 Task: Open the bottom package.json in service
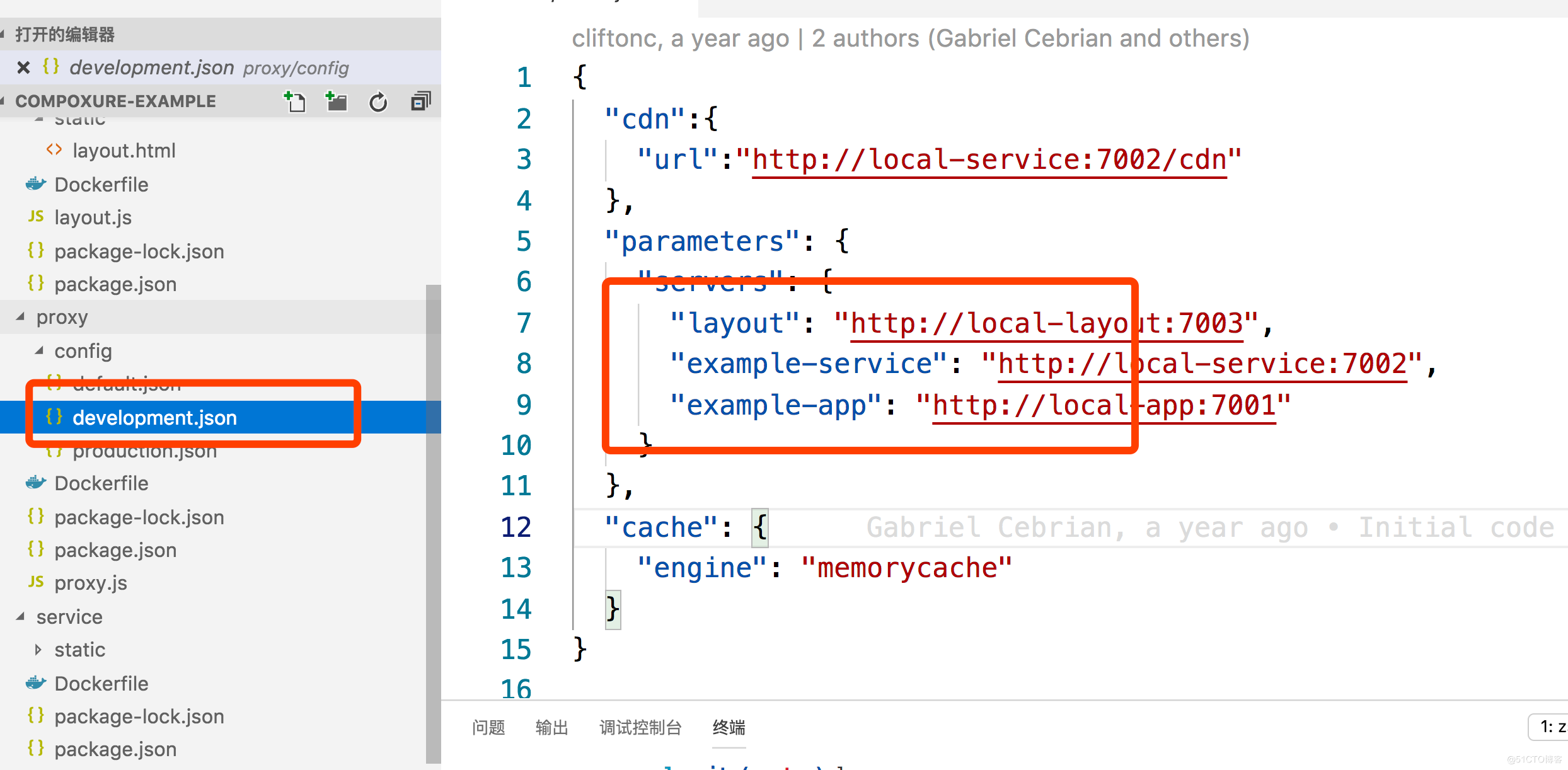point(115,749)
